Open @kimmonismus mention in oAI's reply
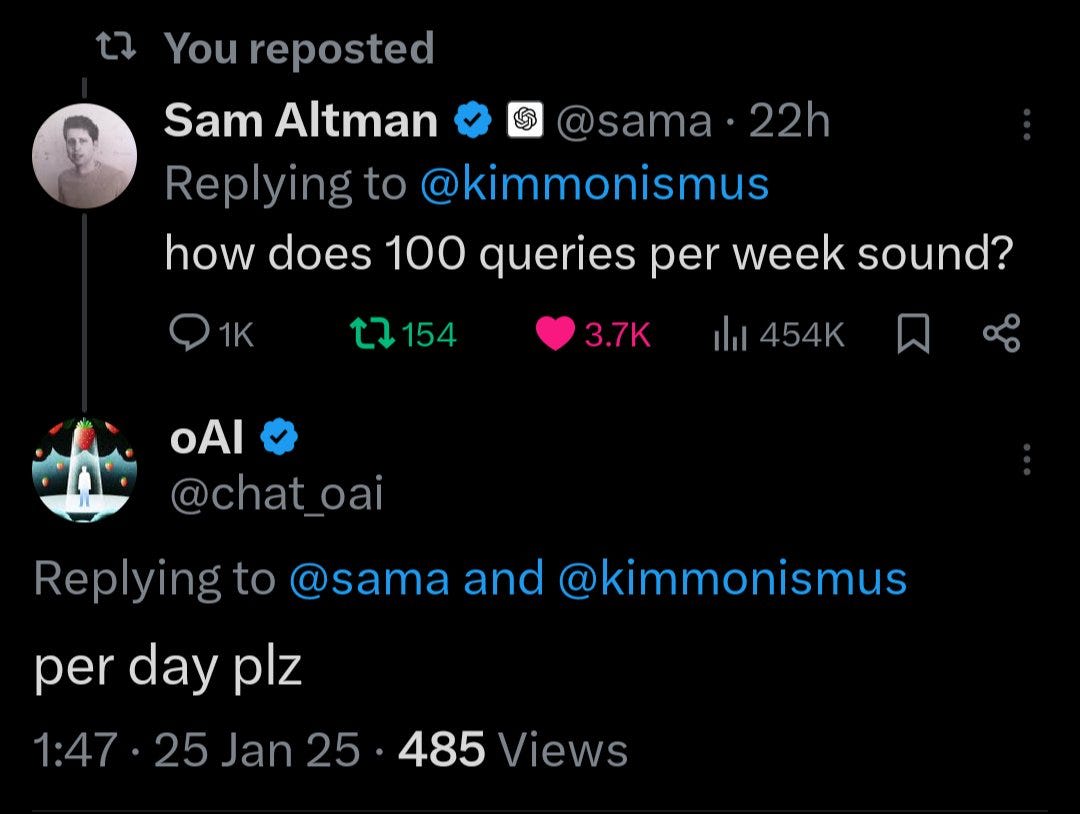The height and width of the screenshot is (814, 1080). click(731, 579)
